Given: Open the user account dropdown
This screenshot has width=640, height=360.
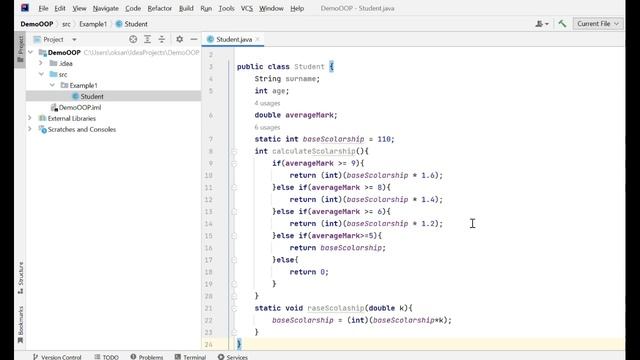Looking at the screenshot, I should pos(542,24).
